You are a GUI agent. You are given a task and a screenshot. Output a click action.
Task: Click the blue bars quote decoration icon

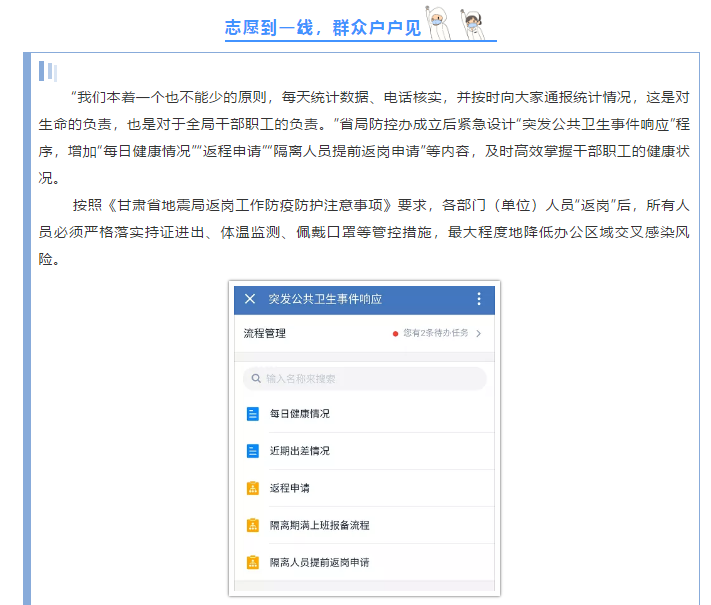(48, 72)
